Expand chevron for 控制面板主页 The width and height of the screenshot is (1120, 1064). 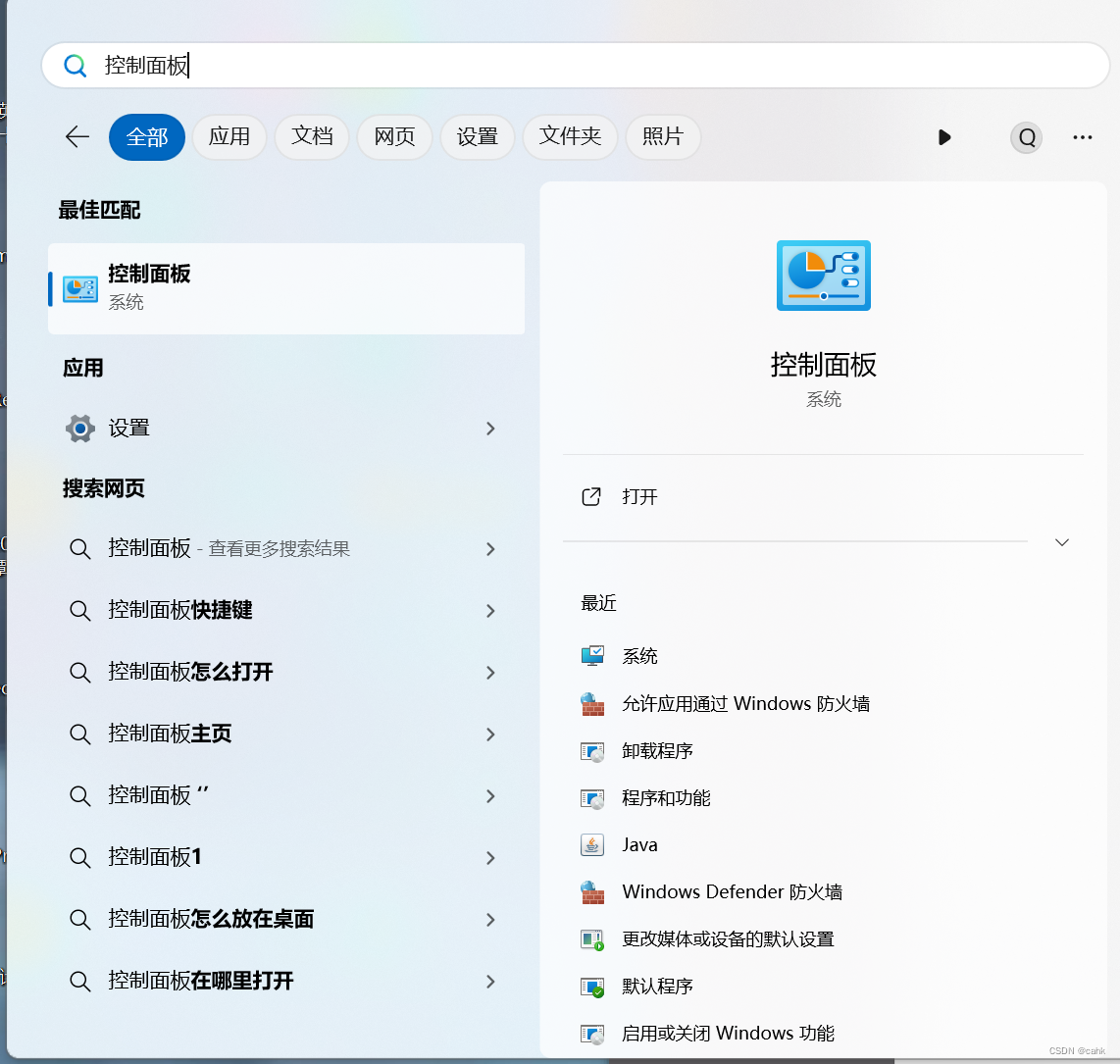pyautogui.click(x=490, y=735)
